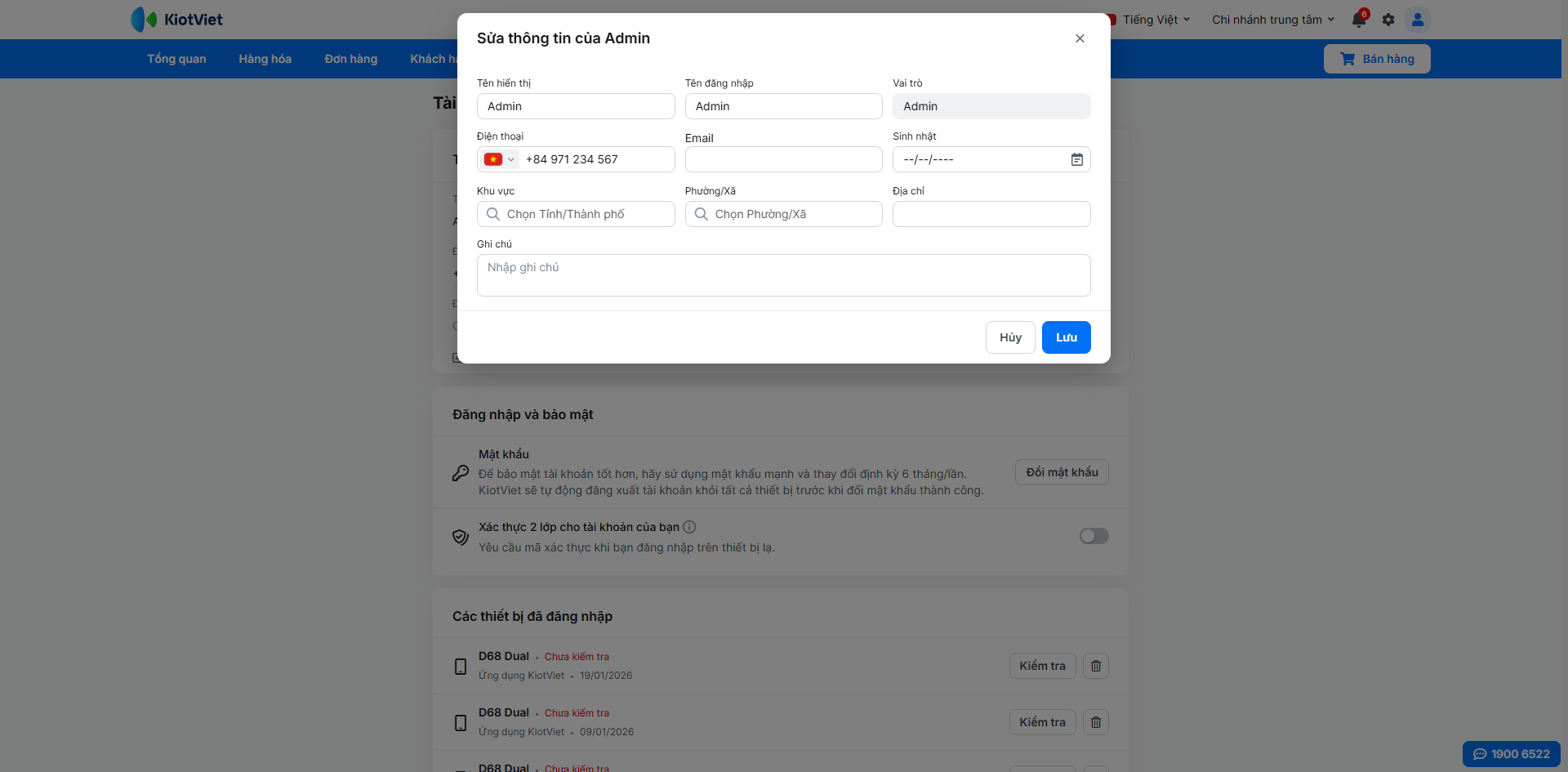Open the Chọn Tỉnh/Thành phố selector

[576, 214]
